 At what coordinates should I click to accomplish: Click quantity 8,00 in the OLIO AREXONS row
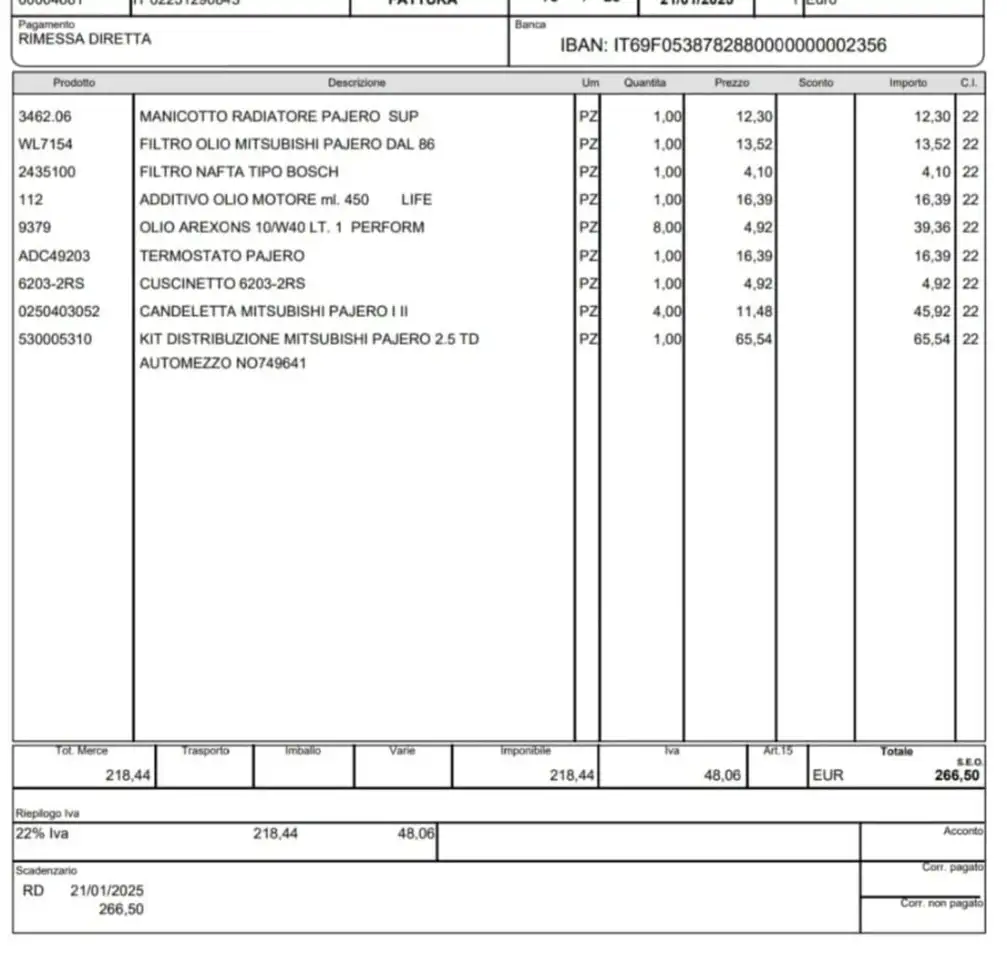click(667, 227)
